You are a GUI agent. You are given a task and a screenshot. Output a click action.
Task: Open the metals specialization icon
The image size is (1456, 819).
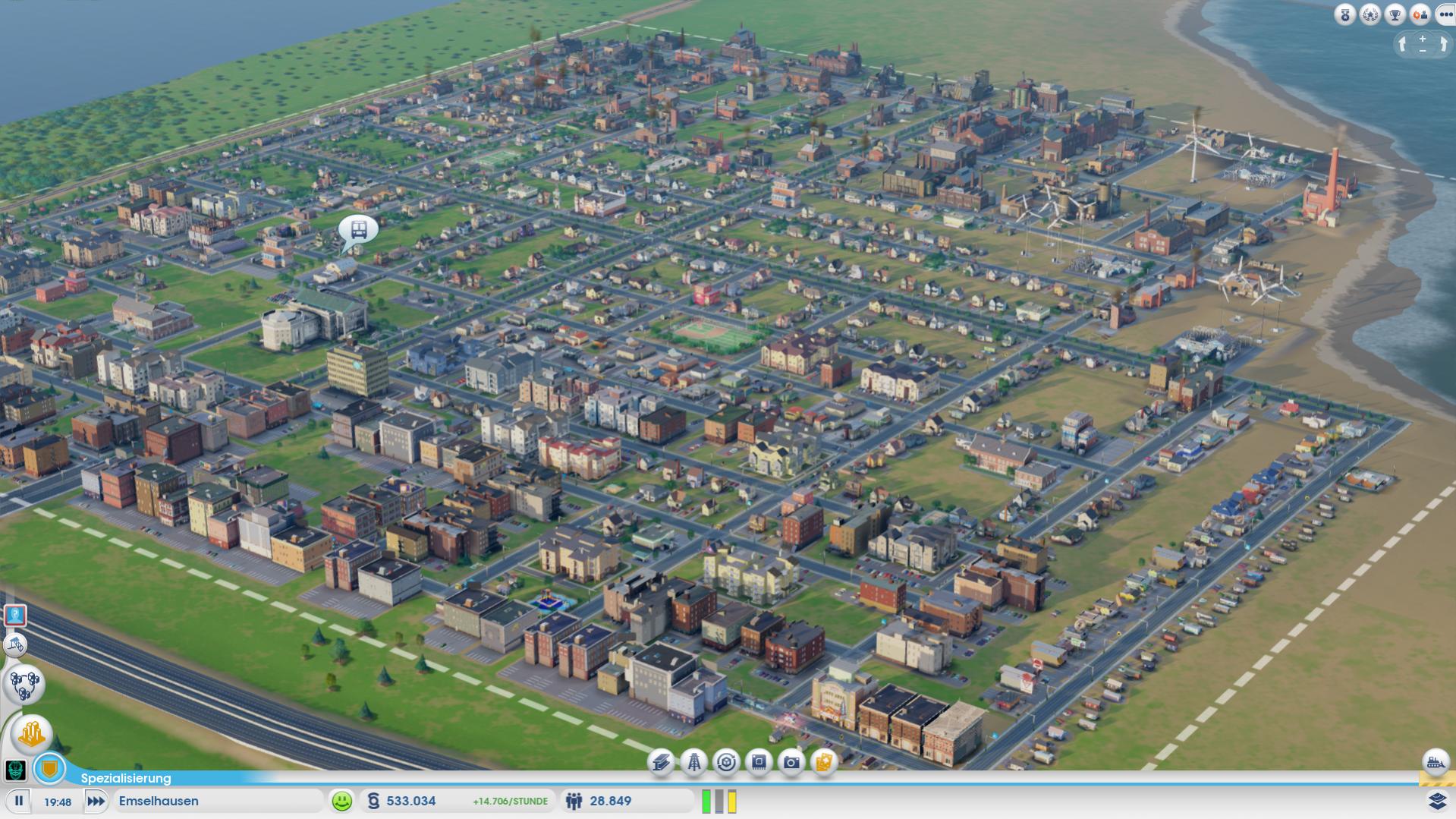click(661, 762)
